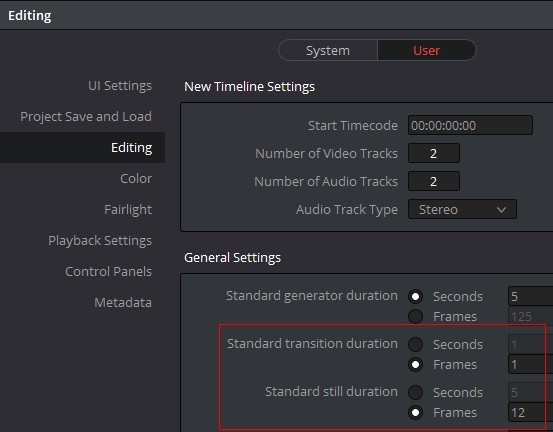This screenshot has width=553, height=432.
Task: Expand the Audio Track Type dropdown
Action: tap(462, 209)
